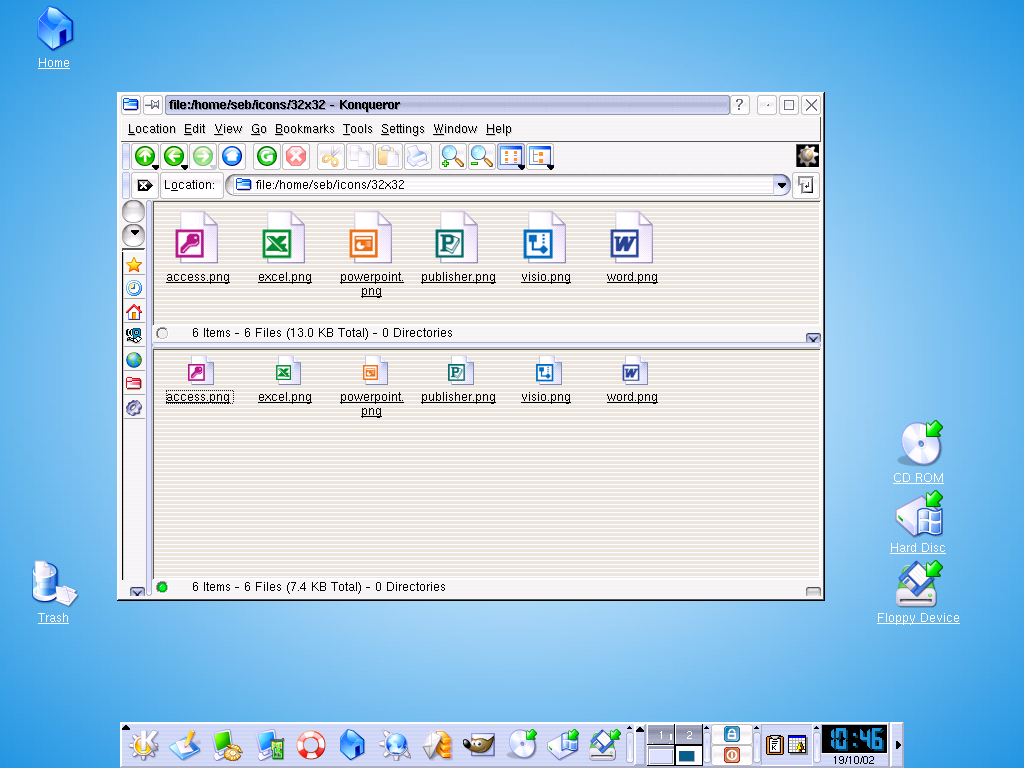
Task: Open red folder panel in sidebar
Action: coord(134,383)
